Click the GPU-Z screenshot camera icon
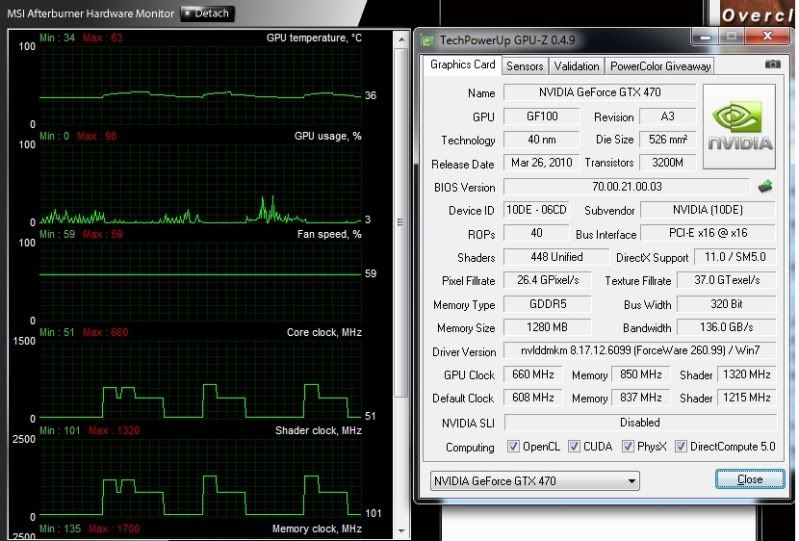 point(773,65)
